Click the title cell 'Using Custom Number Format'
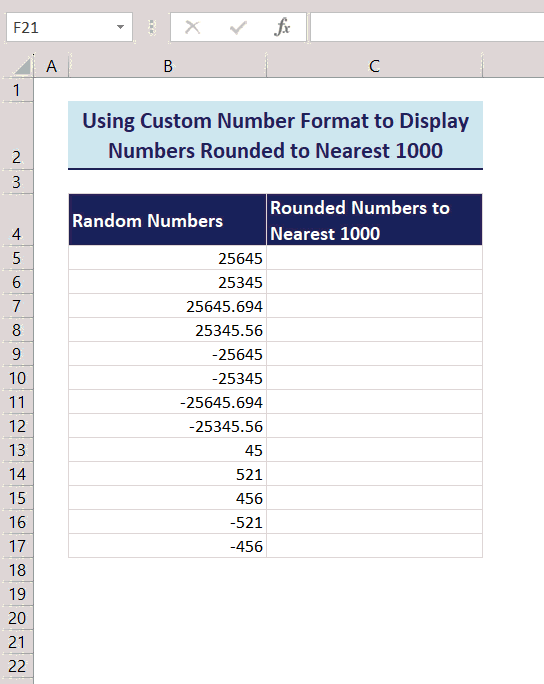Screen dimensions: 544x684 [x=275, y=135]
